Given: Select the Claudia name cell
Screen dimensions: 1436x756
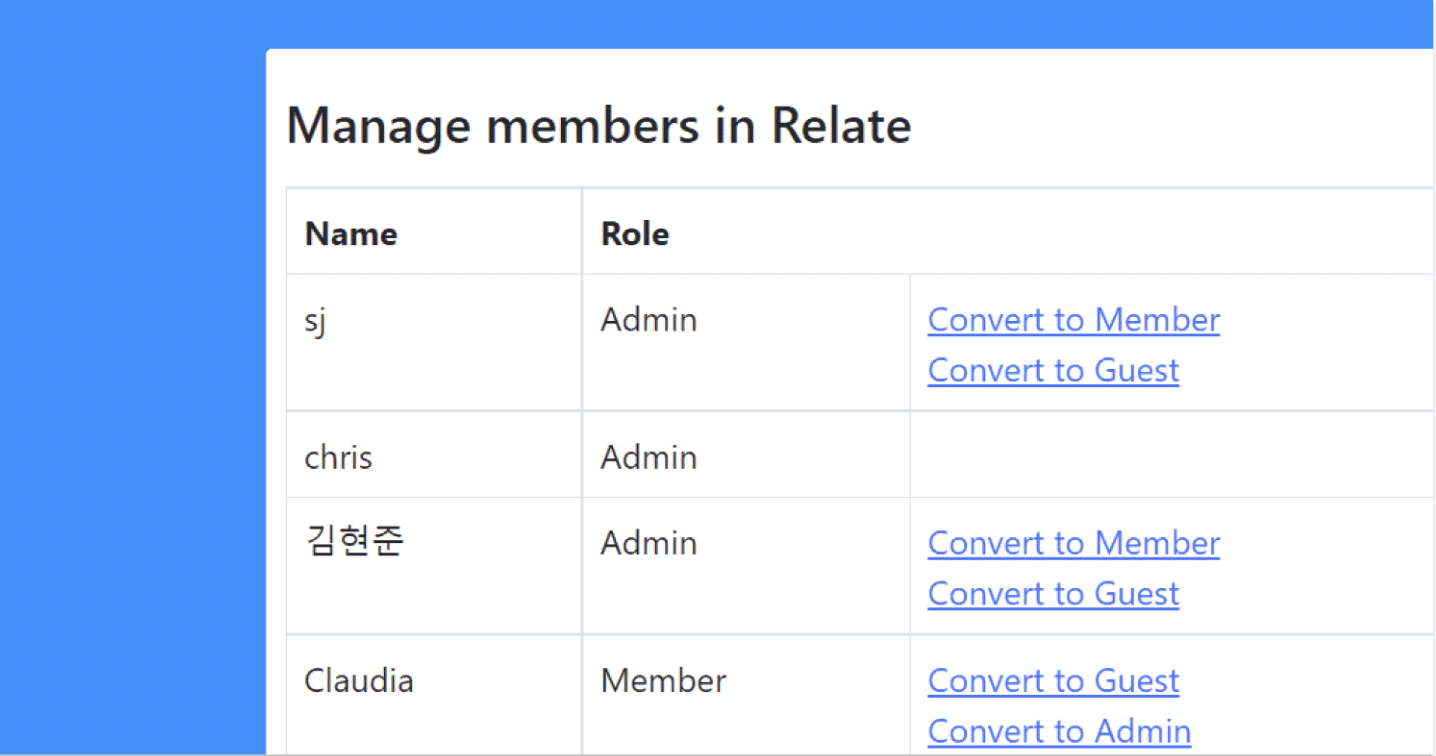Looking at the screenshot, I should point(358,681).
